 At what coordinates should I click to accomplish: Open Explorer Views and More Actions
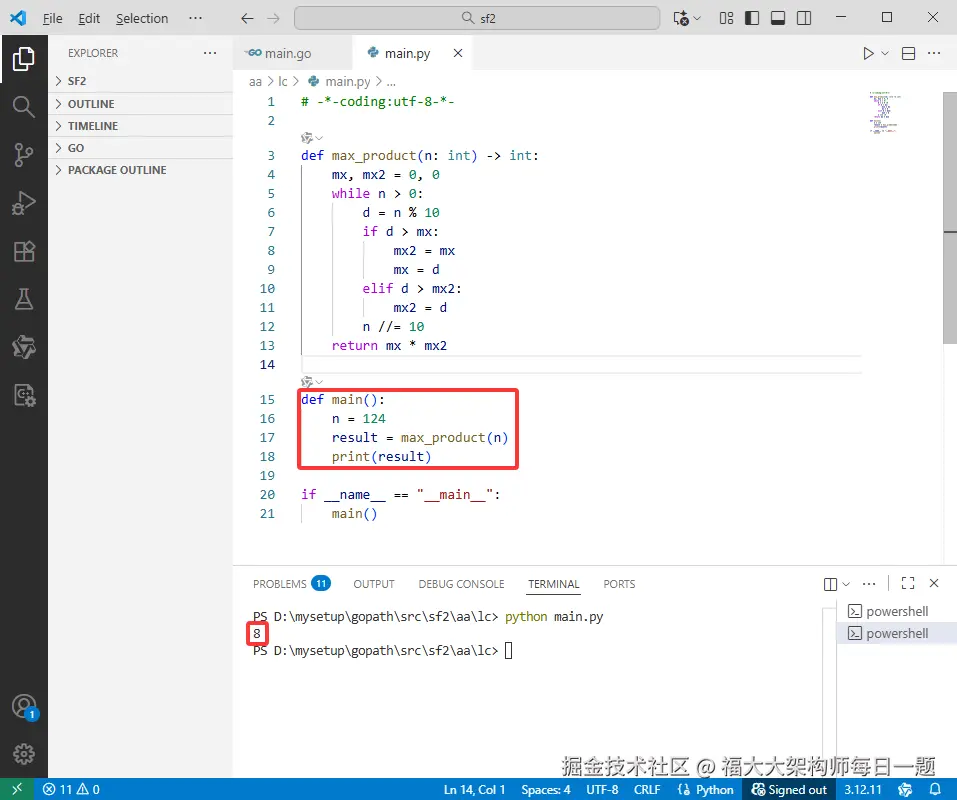(210, 53)
